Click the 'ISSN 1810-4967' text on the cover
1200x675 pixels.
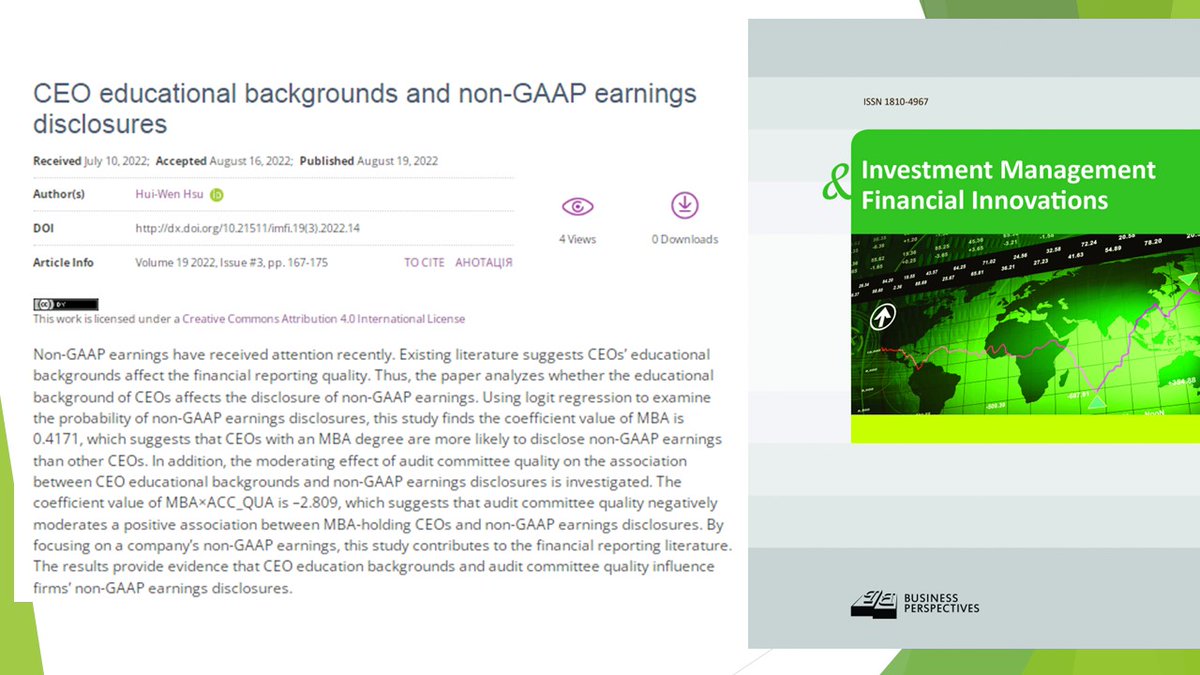click(x=895, y=102)
